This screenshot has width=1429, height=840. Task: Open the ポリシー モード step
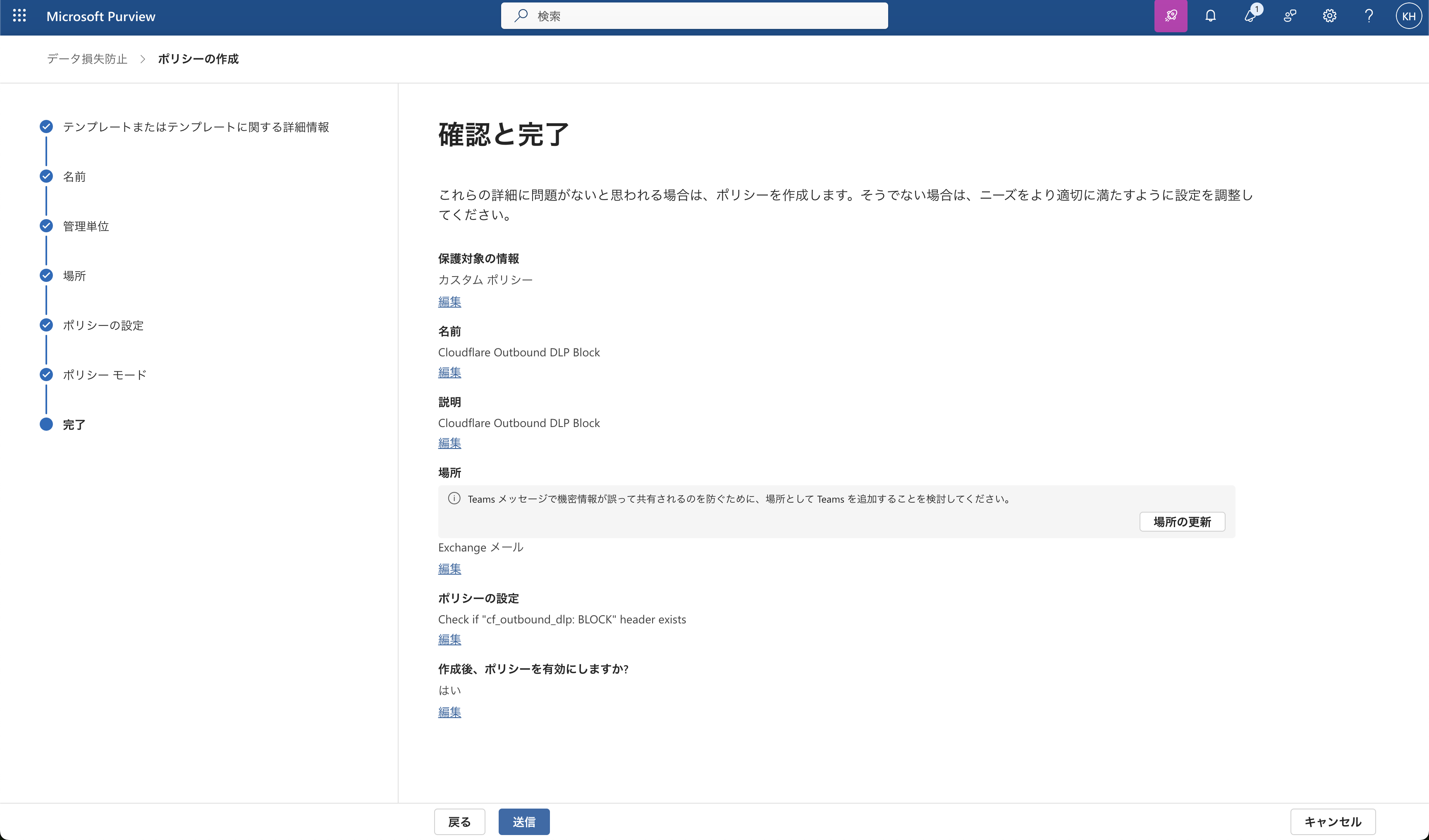tap(104, 375)
